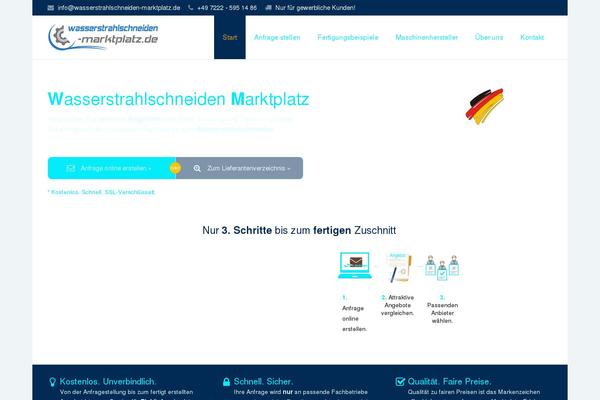Click 'Kostenlos. Schnell. SSL-Verschlüsselt.' note
This screenshot has width=600, height=400.
(101, 192)
